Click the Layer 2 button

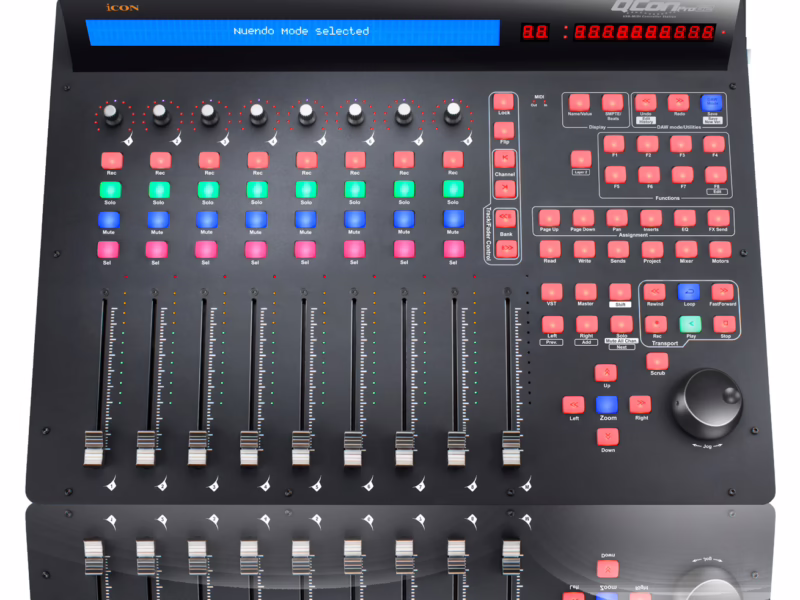(581, 159)
